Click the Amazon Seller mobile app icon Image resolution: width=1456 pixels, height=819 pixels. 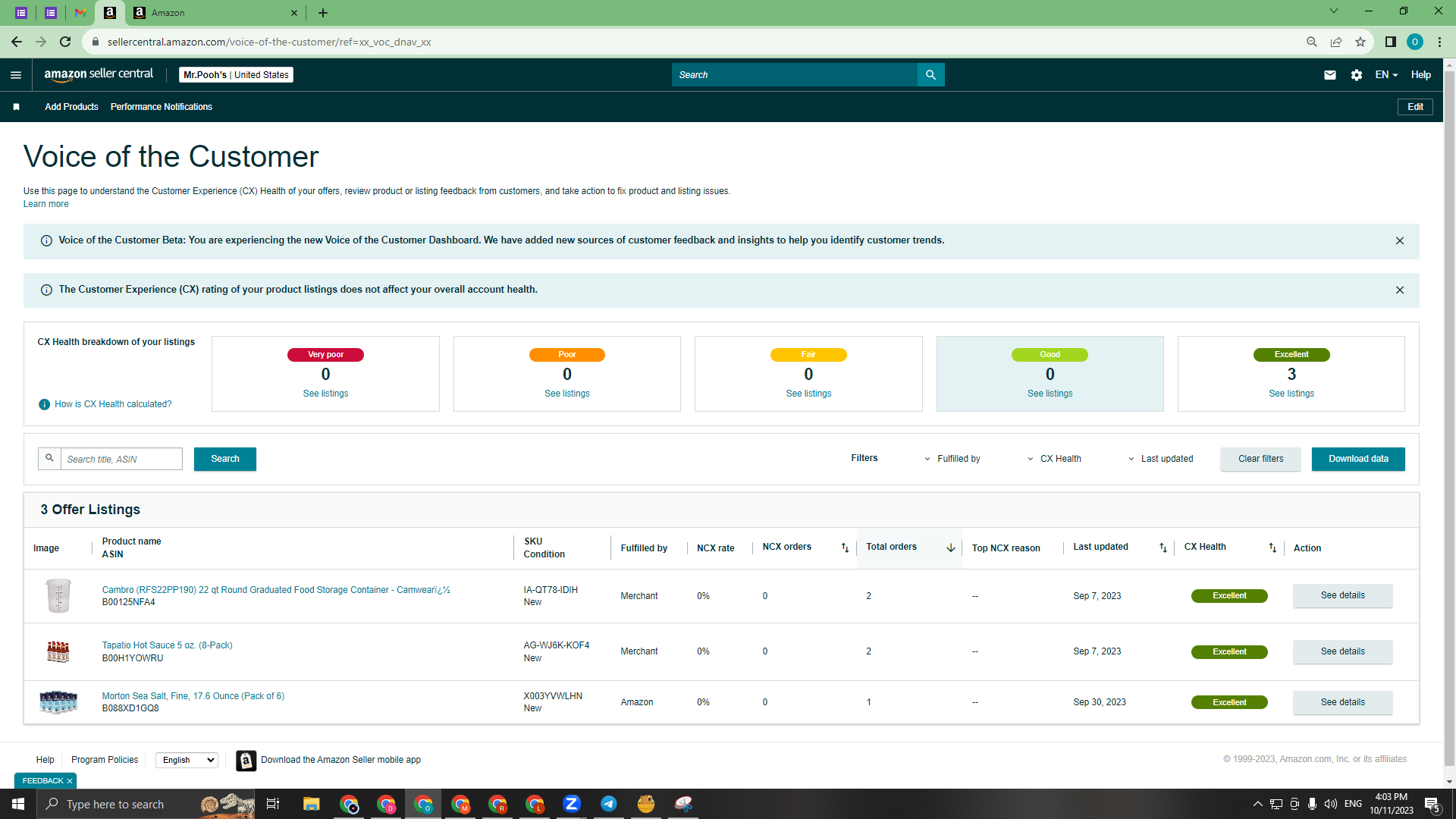(x=246, y=761)
